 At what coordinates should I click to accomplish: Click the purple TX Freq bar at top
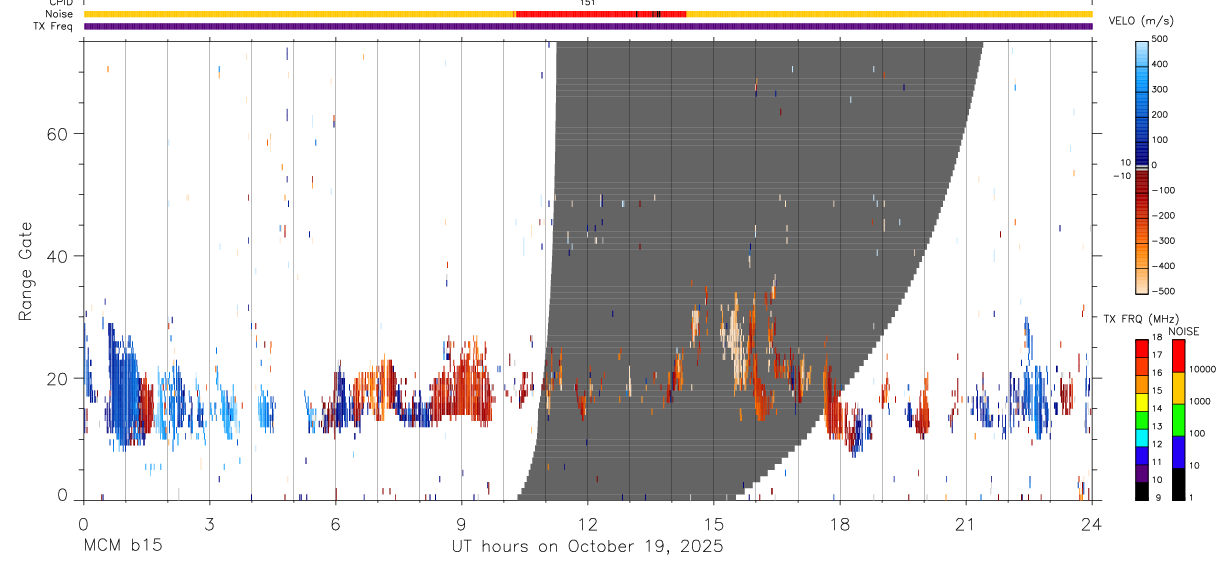coord(588,27)
